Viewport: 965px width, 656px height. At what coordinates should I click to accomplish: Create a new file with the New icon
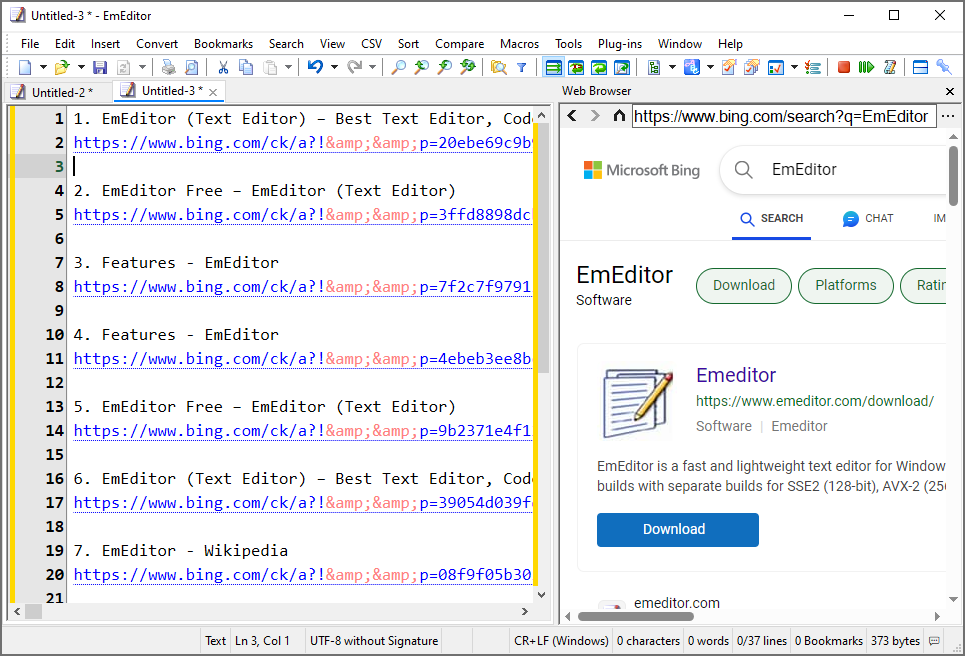coord(25,67)
